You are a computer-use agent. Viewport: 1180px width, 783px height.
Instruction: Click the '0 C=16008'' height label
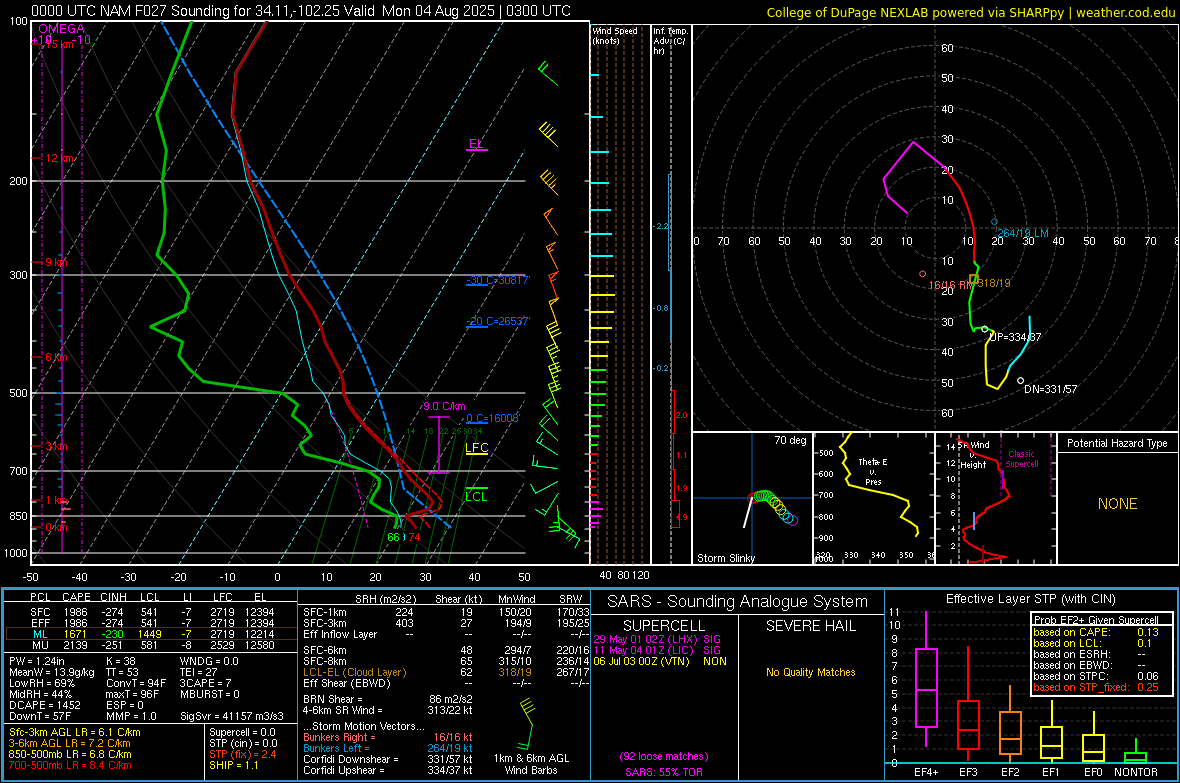[493, 419]
